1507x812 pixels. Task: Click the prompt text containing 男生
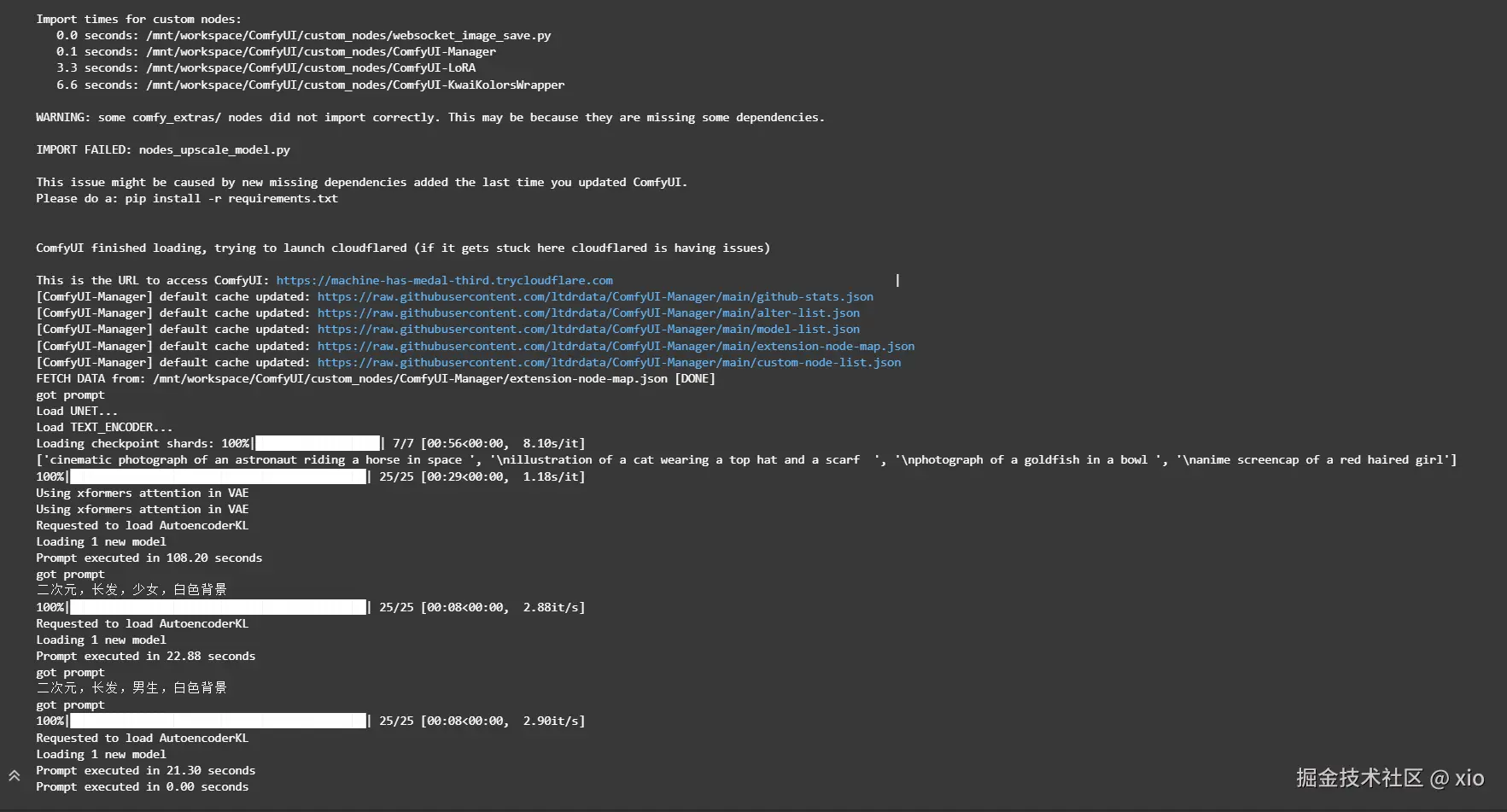131,688
